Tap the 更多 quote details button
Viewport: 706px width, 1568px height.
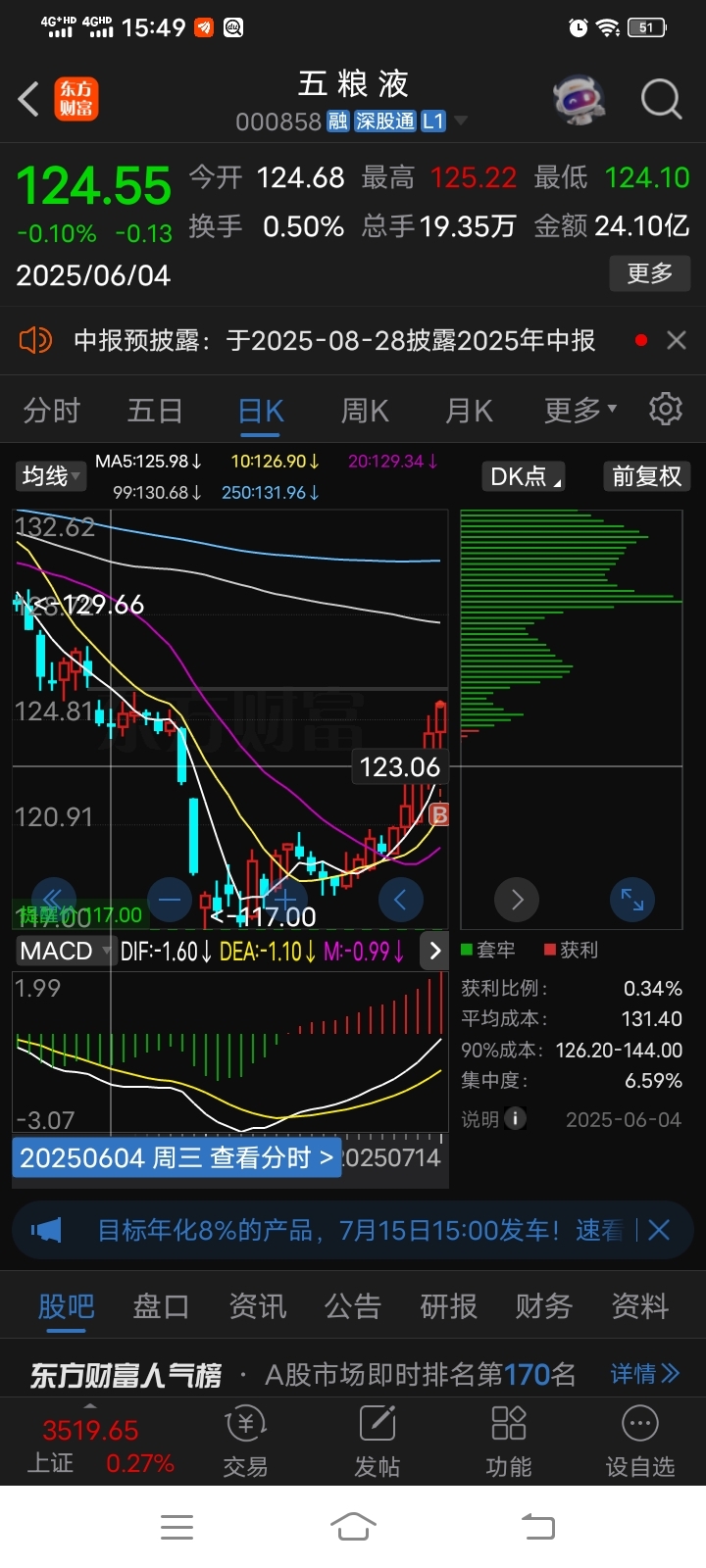tap(650, 272)
